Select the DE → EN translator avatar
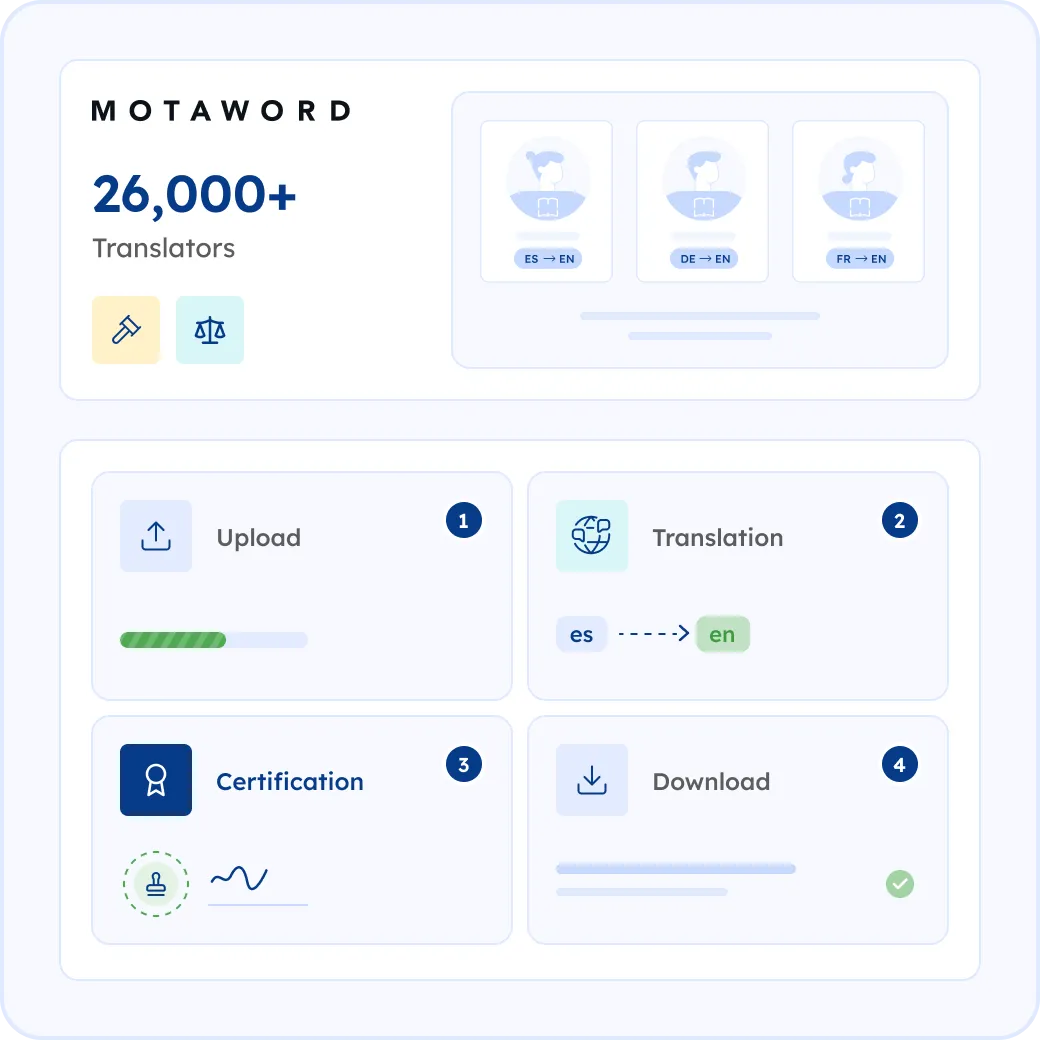Screen dimensions: 1040x1040 [x=704, y=179]
